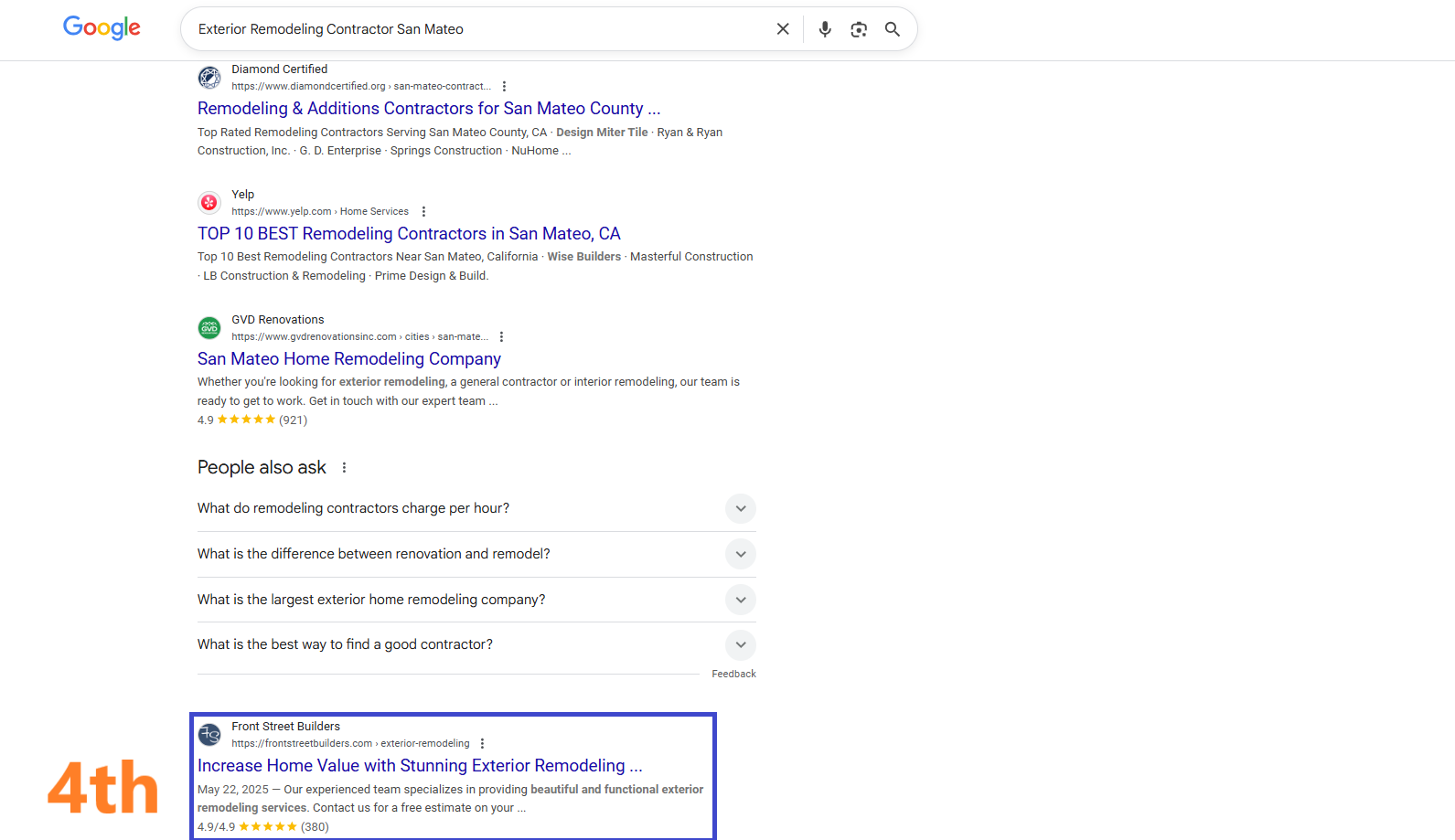Click question text about renovation and remodel difference
This screenshot has width=1455, height=840.
point(374,554)
